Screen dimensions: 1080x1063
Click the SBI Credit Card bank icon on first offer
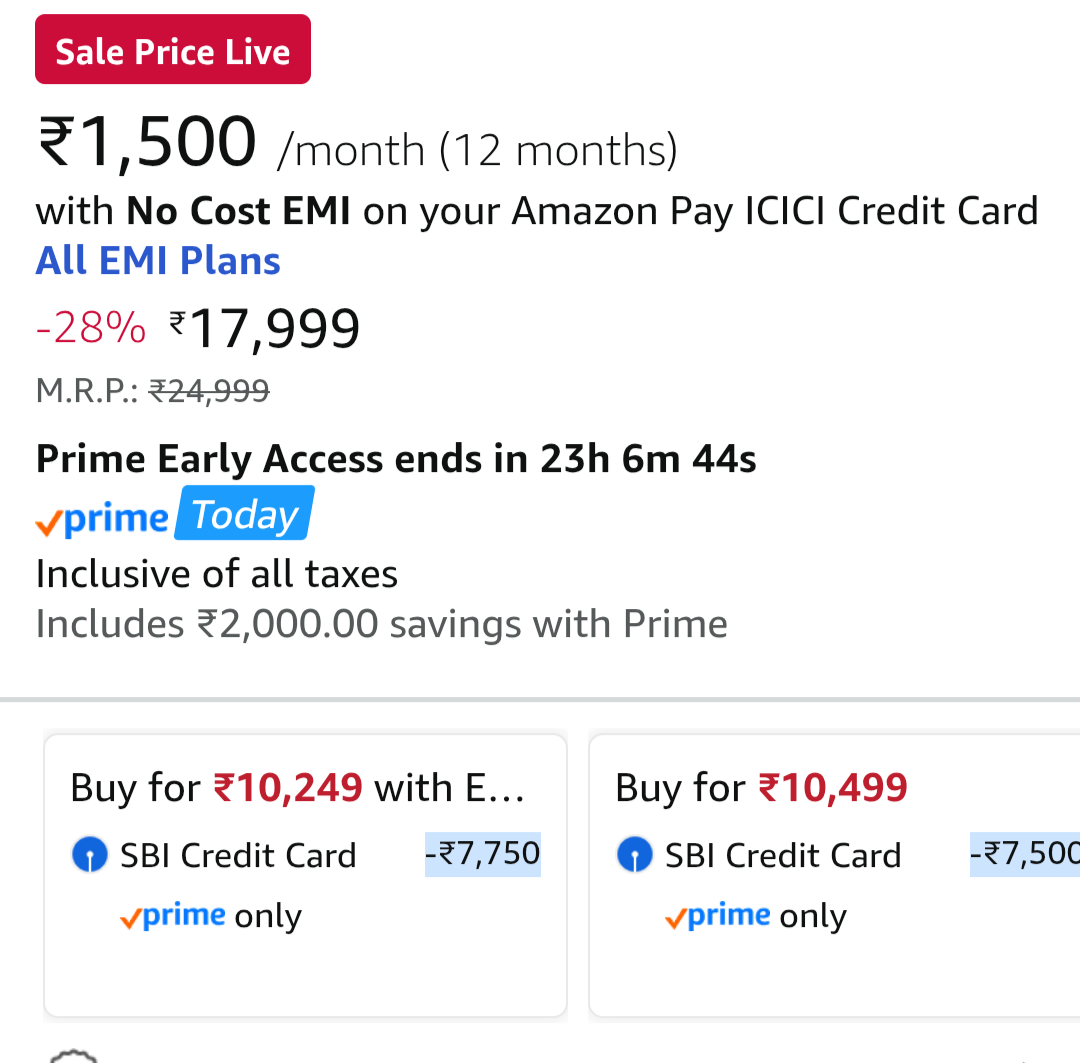tap(89, 855)
